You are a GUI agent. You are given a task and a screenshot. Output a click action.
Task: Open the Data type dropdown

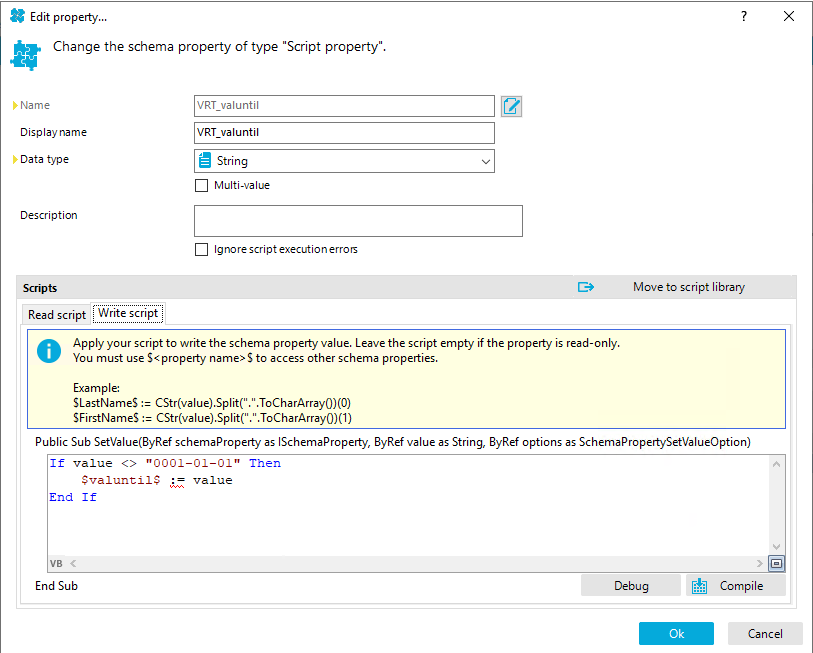click(486, 161)
